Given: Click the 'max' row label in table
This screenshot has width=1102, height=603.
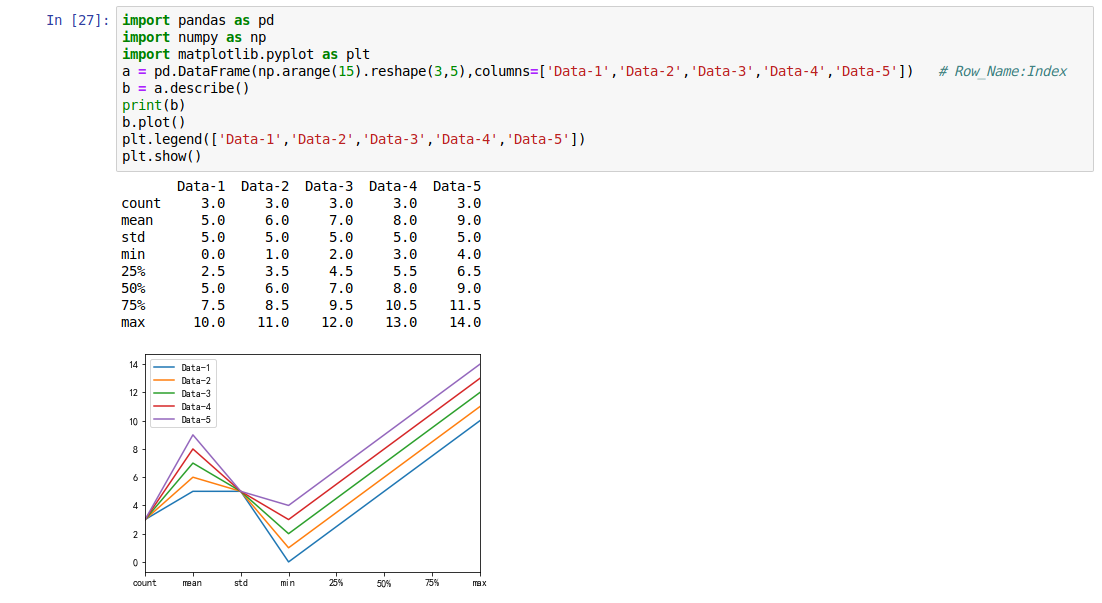Looking at the screenshot, I should pyautogui.click(x=133, y=323).
